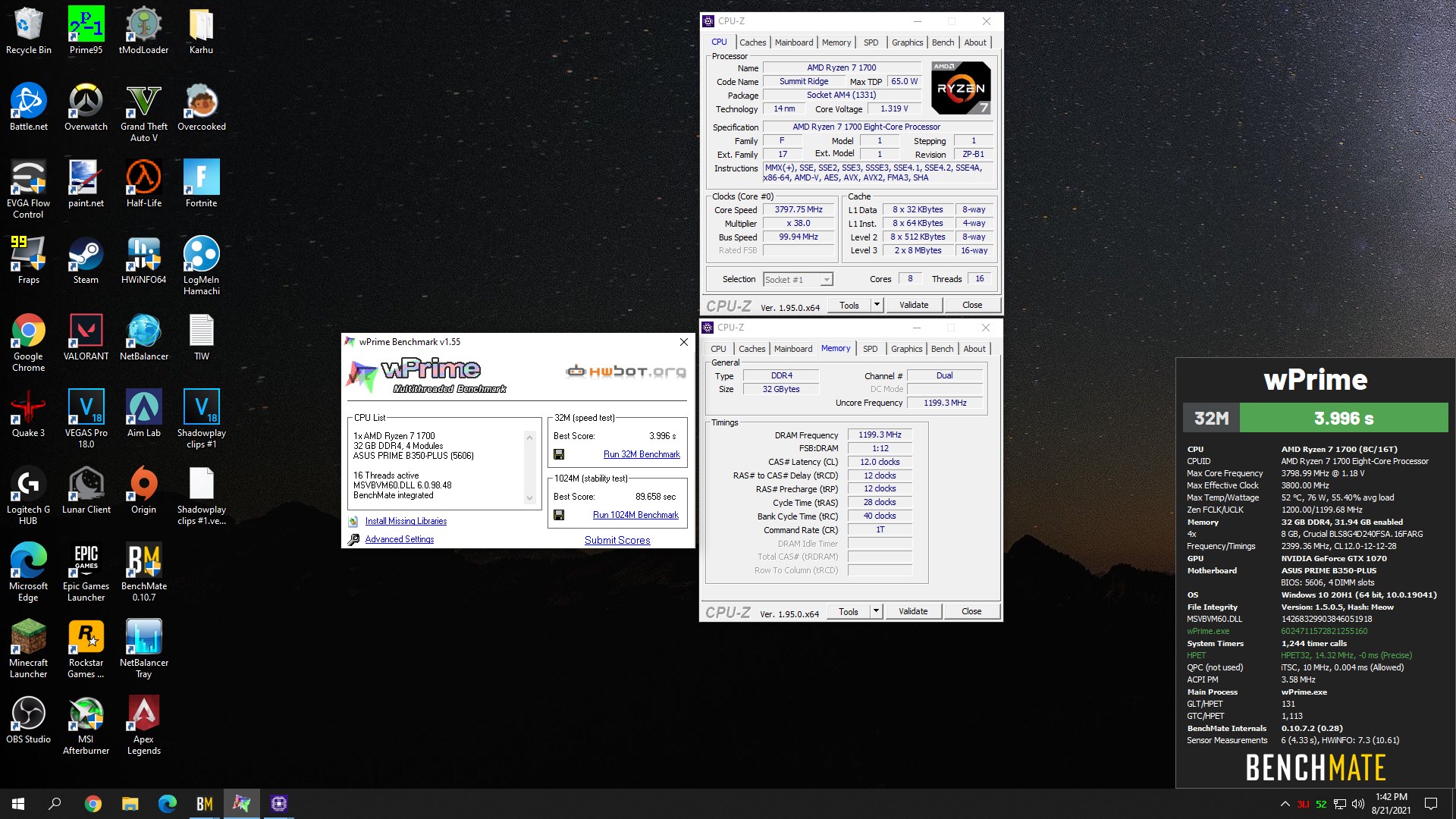Open Windows Start menu
The image size is (1456, 819).
tap(18, 804)
